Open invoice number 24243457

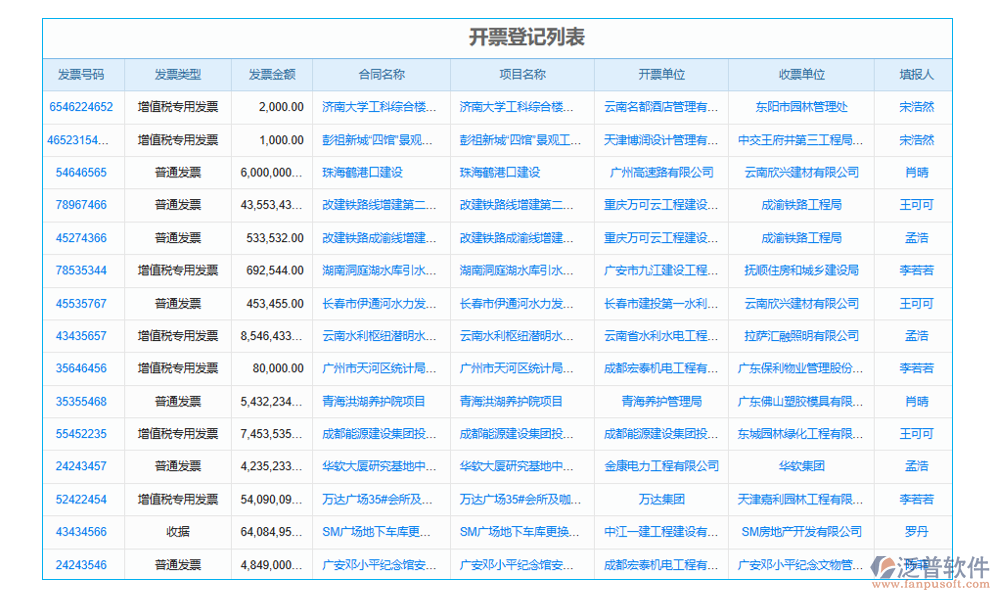click(80, 466)
